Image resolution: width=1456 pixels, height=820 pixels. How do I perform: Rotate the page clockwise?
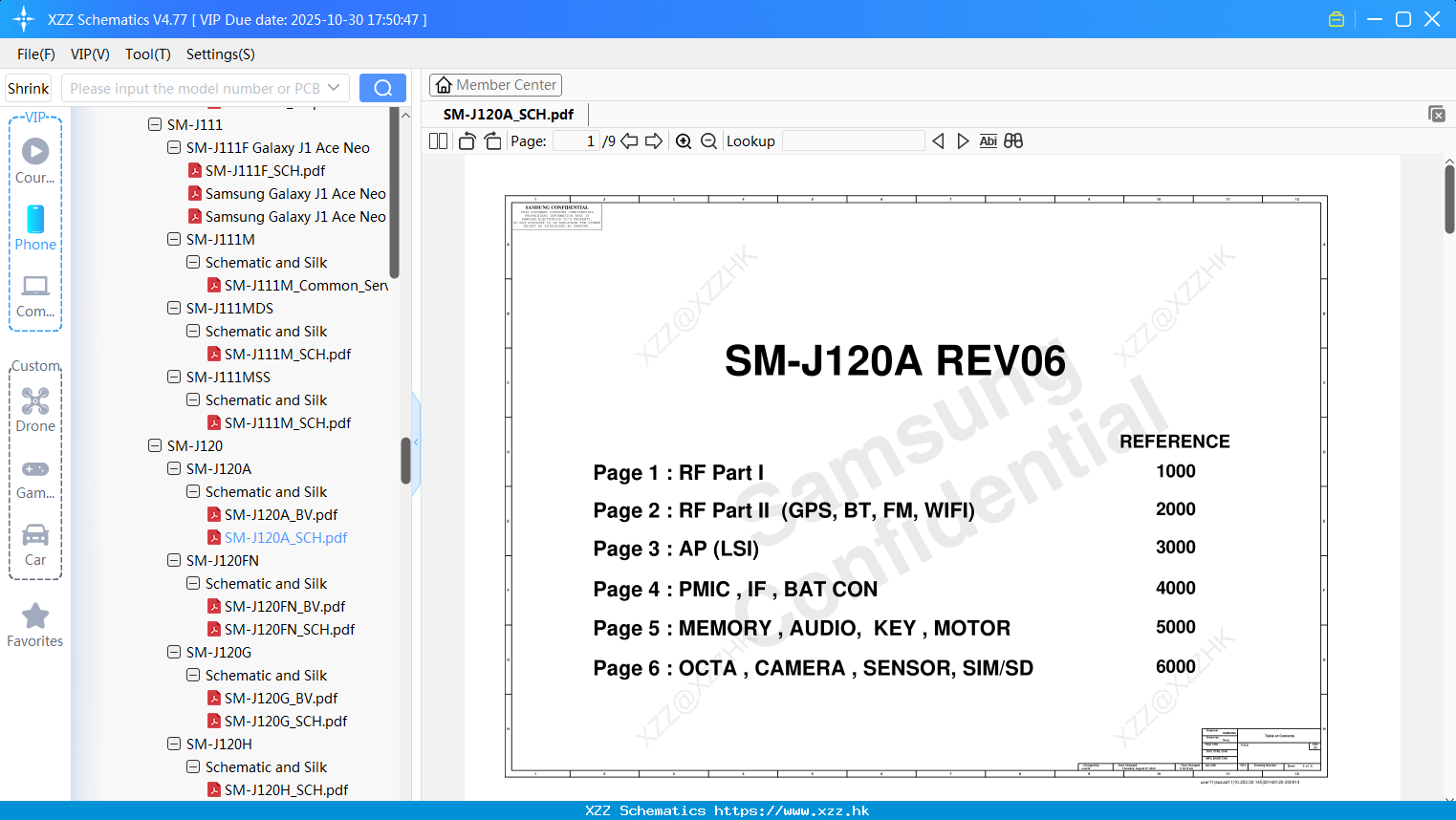click(492, 140)
